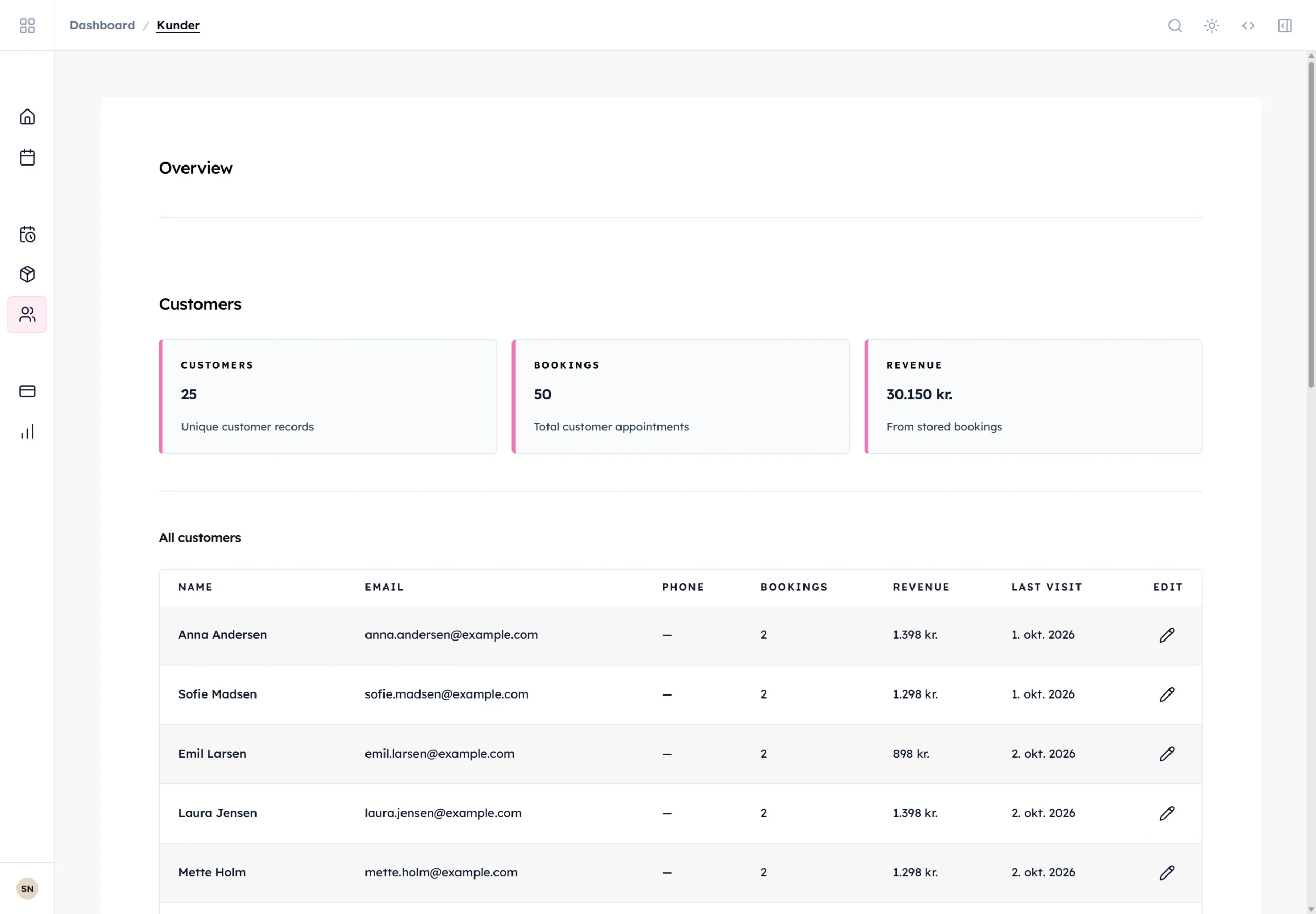Open the Calendar sidebar icon
This screenshot has width=1316, height=914.
(x=27, y=157)
